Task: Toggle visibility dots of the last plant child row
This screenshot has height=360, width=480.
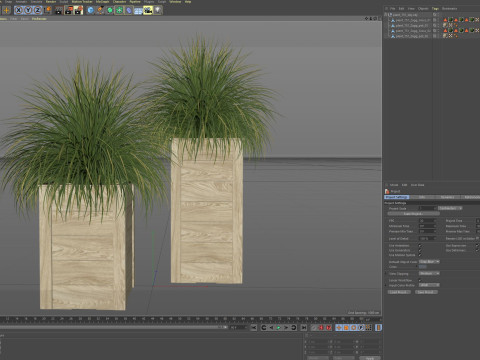Action: click(438, 36)
